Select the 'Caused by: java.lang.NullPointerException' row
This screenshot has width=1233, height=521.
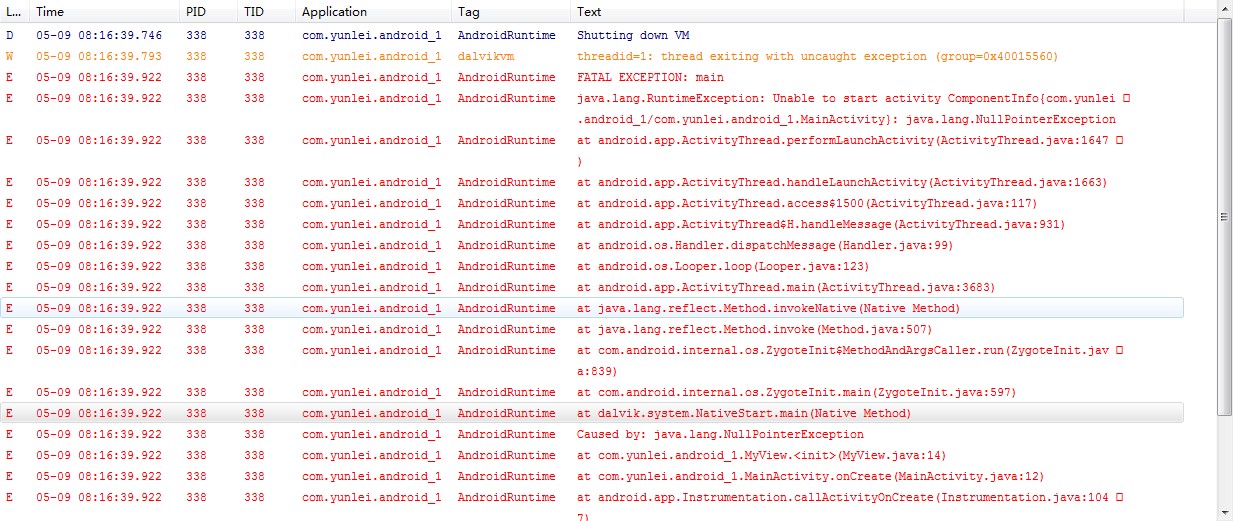(592, 434)
